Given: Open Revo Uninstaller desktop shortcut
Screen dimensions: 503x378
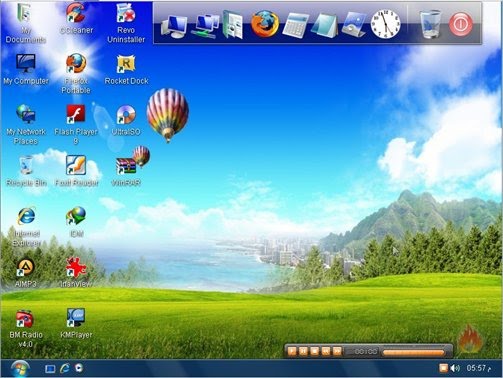Looking at the screenshot, I should [x=126, y=23].
